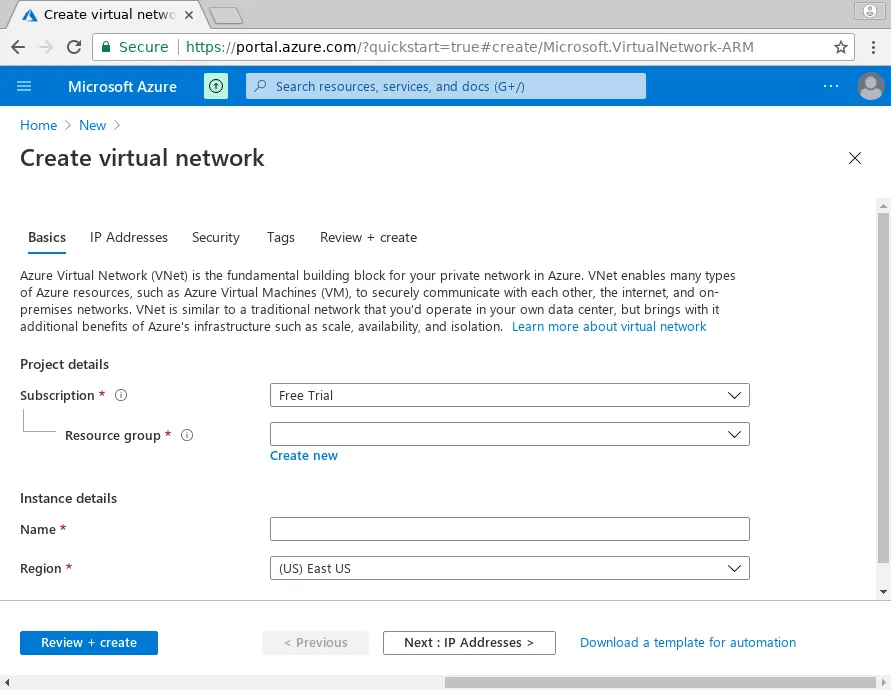Open the Chrome three-dot menu
This screenshot has width=891, height=690.
873,47
